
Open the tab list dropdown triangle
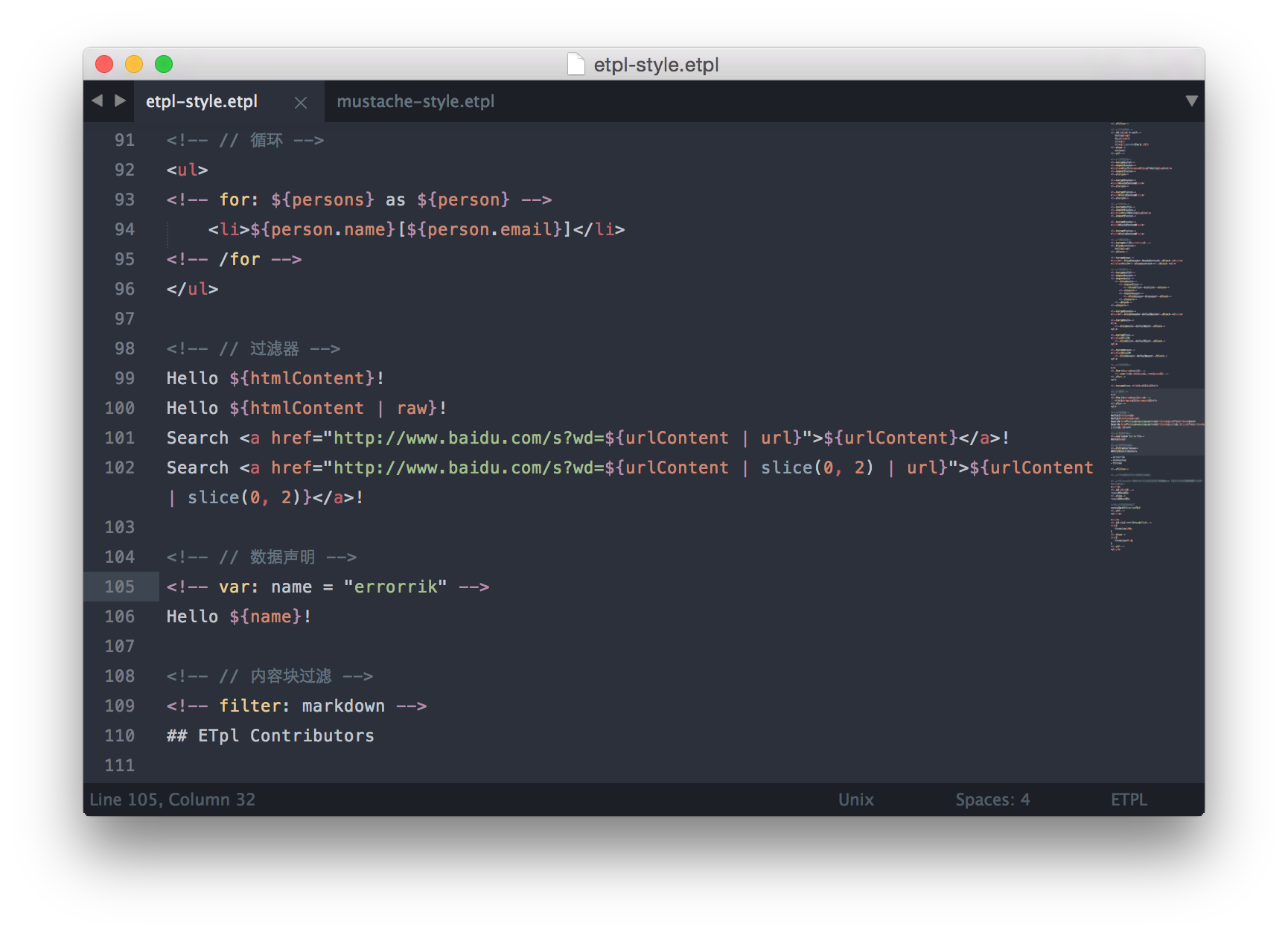1191,100
